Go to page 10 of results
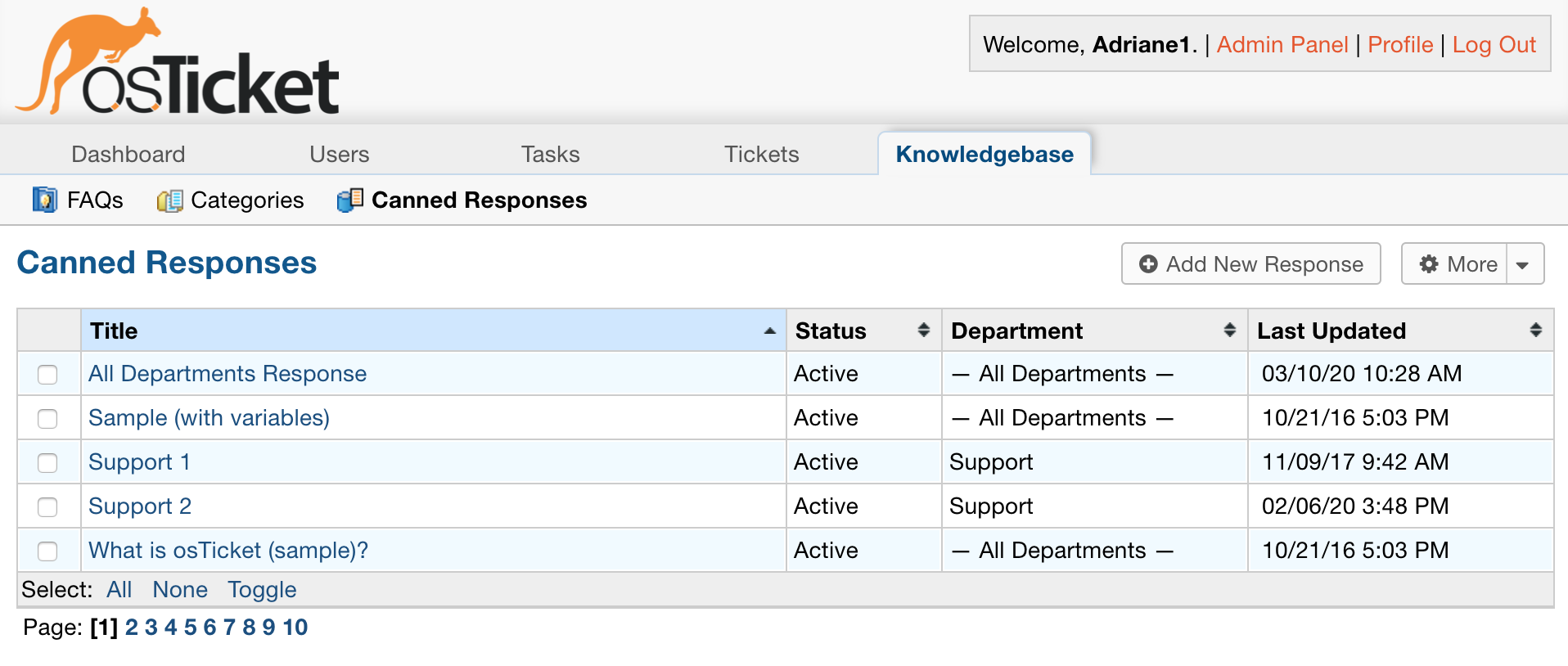 click(295, 628)
